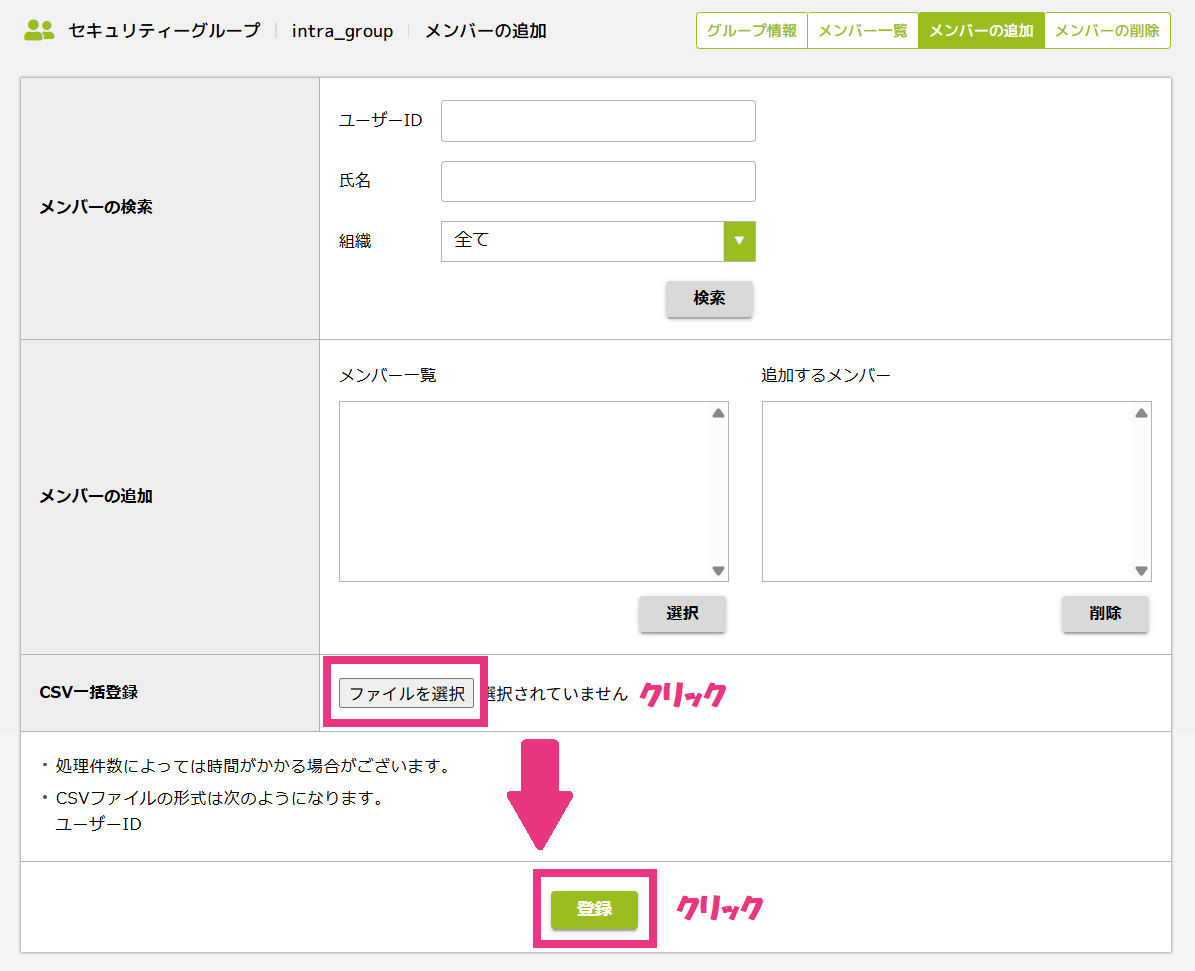Focus the ユーザーID input field

pos(598,120)
